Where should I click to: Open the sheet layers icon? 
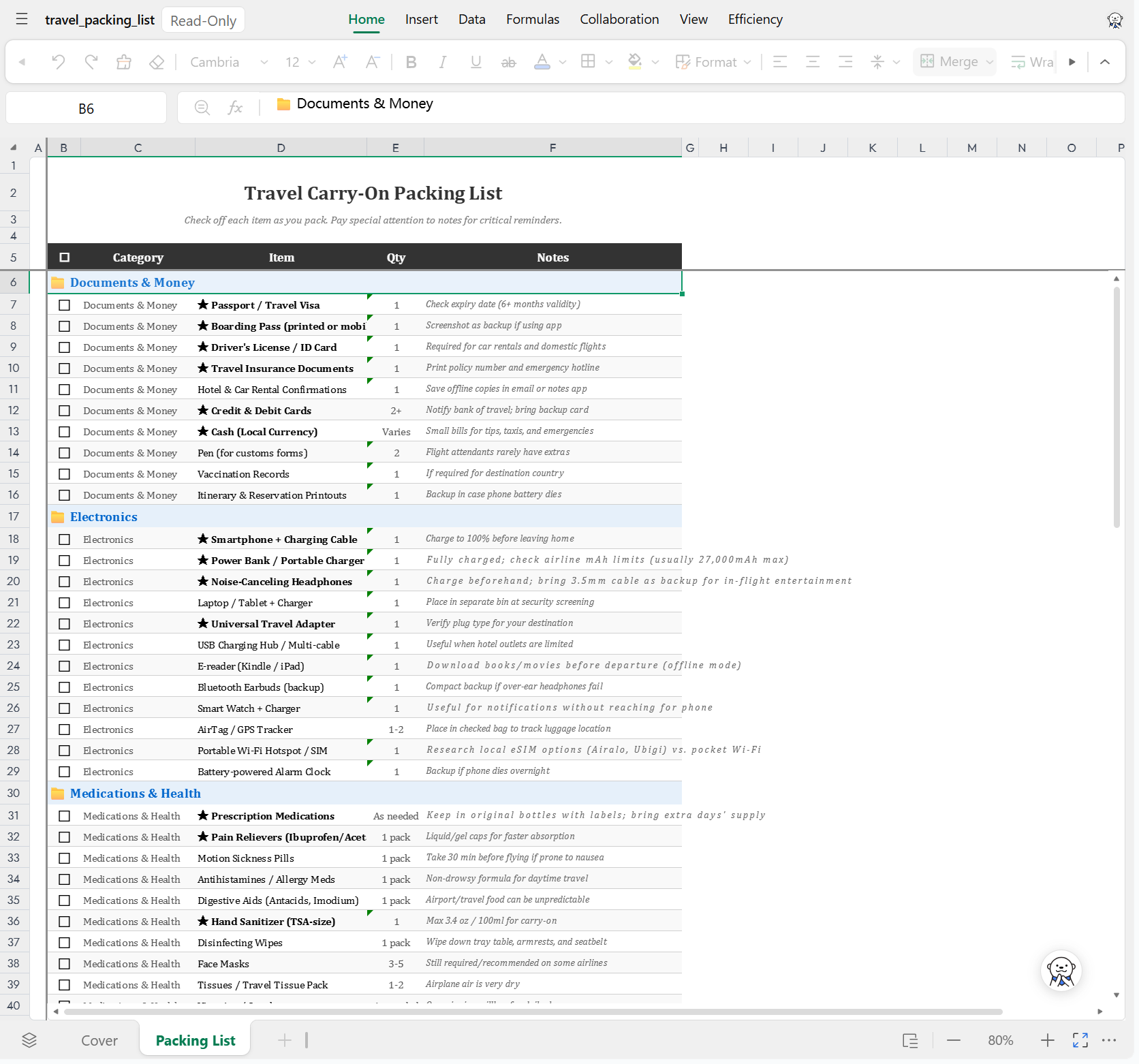pos(29,1040)
